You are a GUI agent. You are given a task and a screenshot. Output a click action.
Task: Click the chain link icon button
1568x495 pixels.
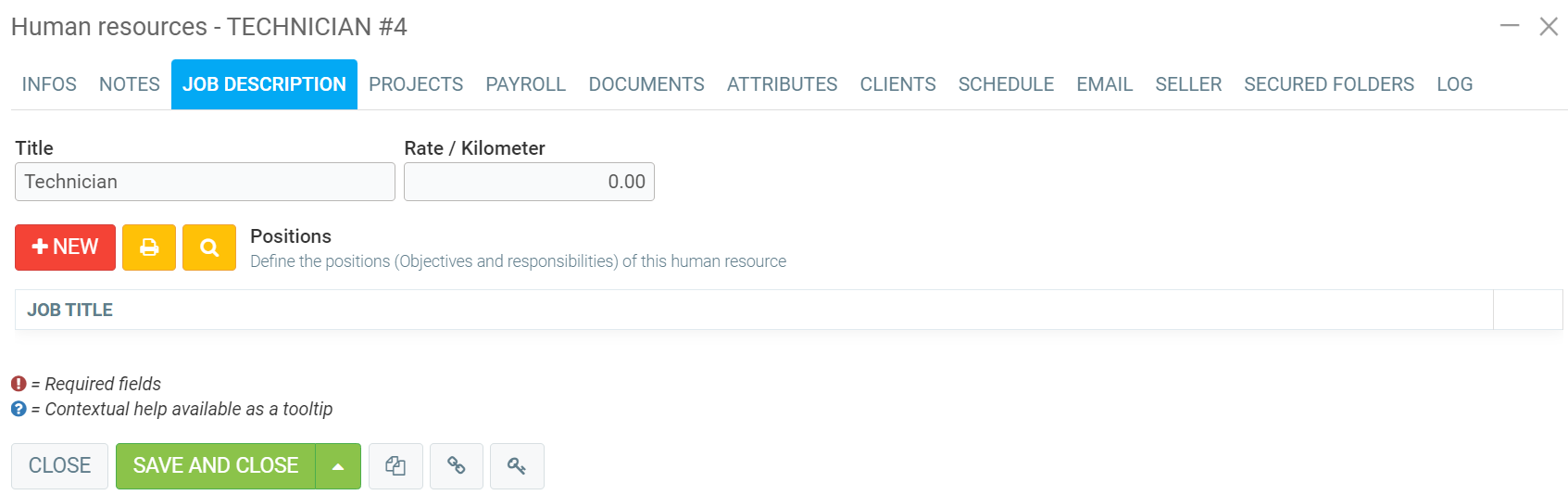[456, 465]
